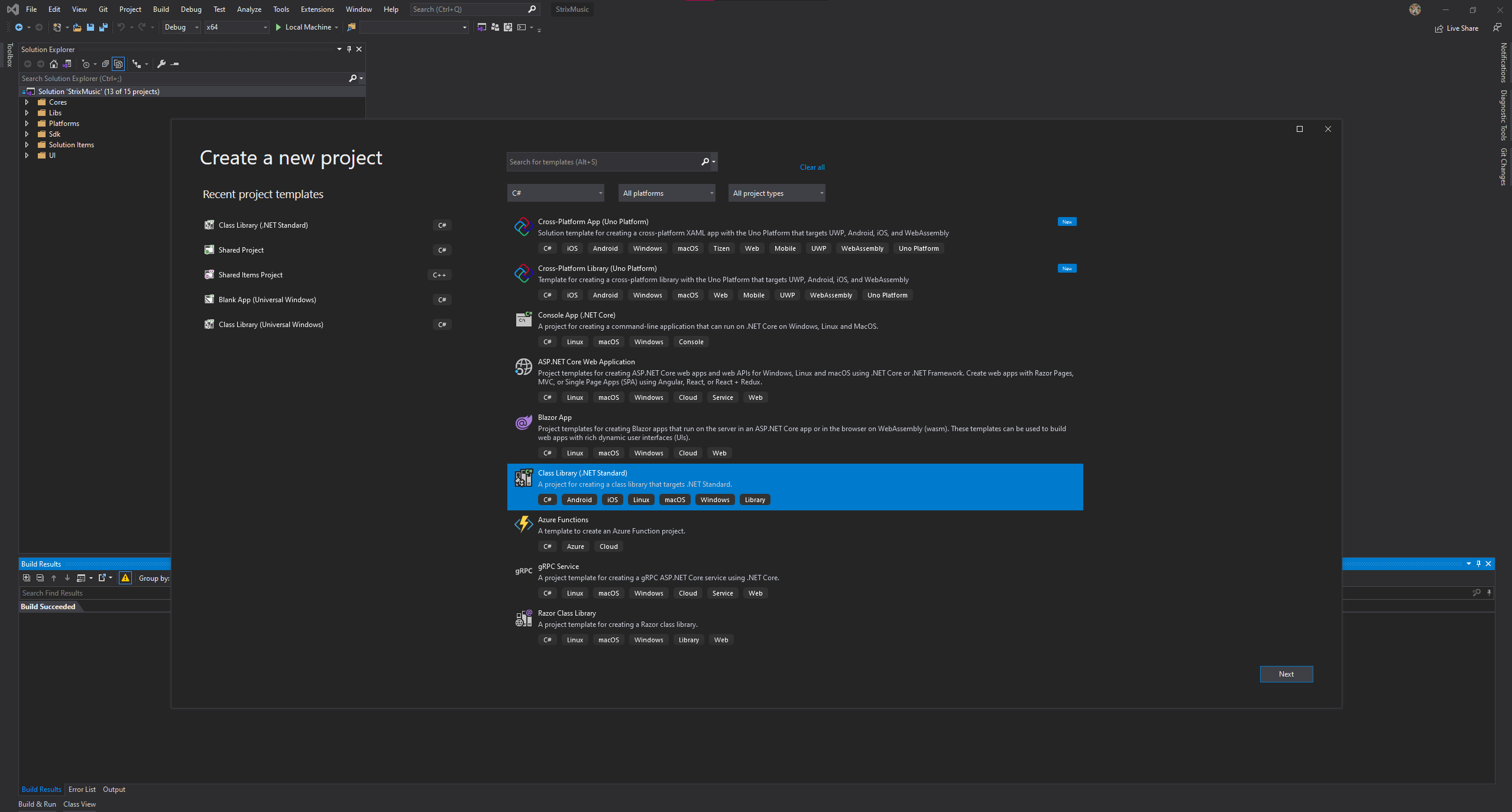Image resolution: width=1512 pixels, height=812 pixels.
Task: Click the Open File folder icon
Action: click(77, 27)
